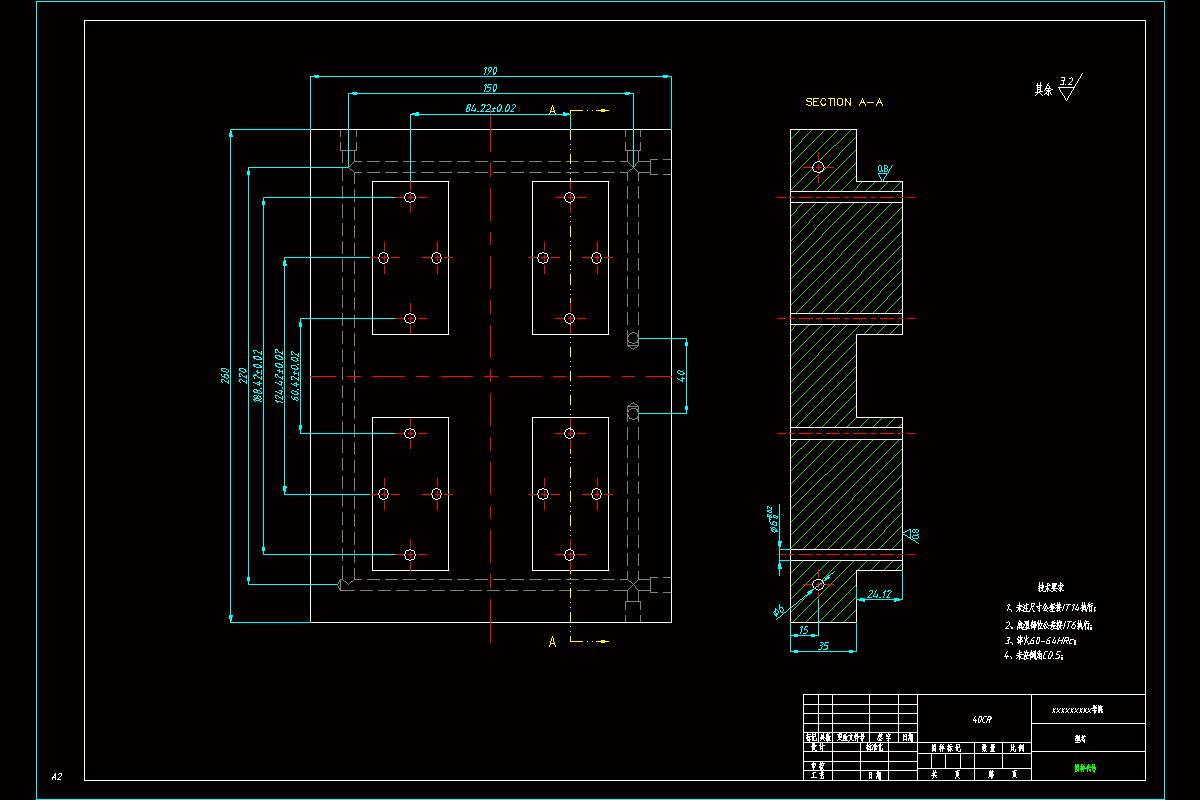1200x800 pixels.
Task: Click the 60.42±0.02 vertical dimension
Action: [295, 376]
